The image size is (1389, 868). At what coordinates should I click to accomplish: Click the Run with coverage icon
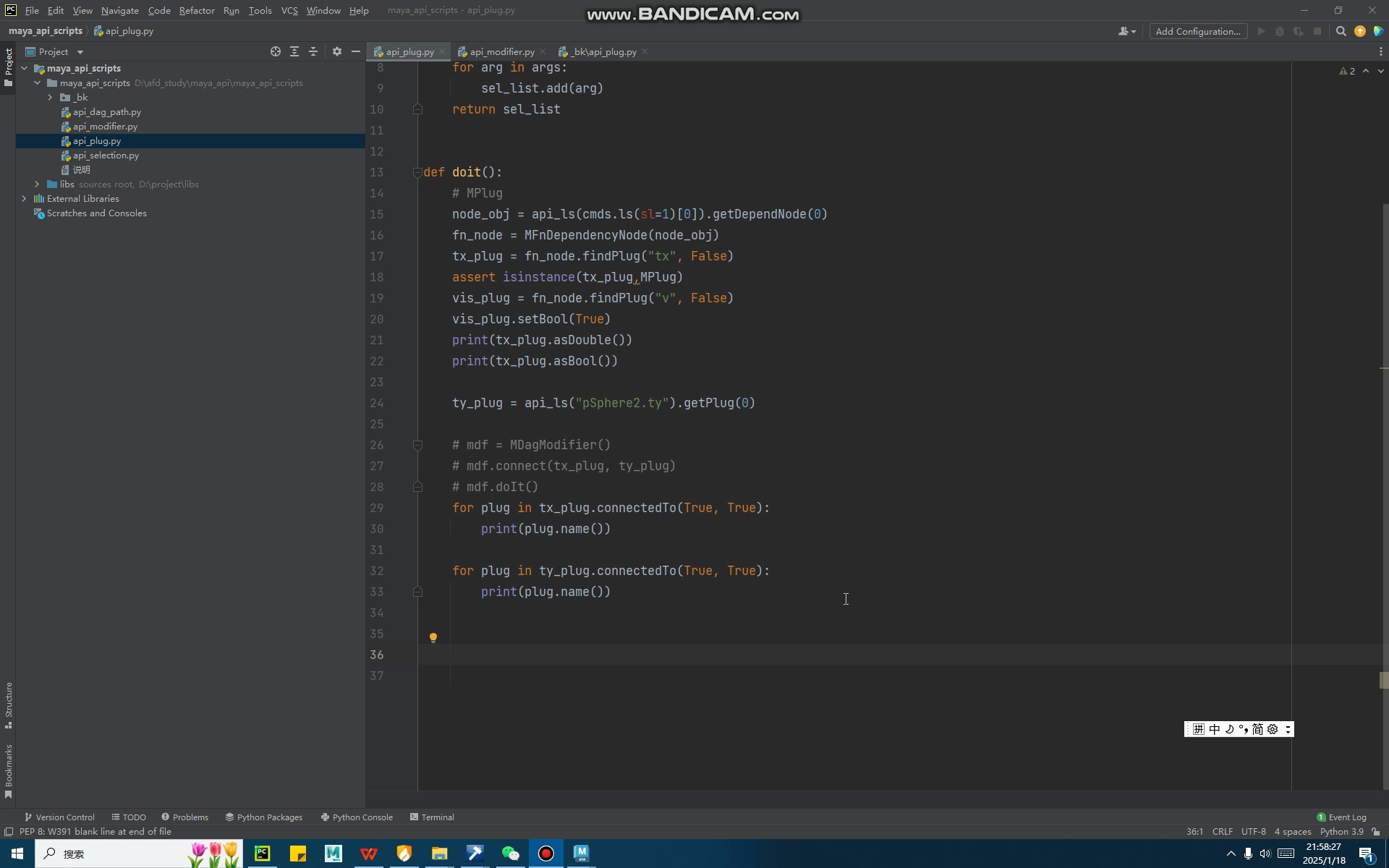[x=1299, y=31]
